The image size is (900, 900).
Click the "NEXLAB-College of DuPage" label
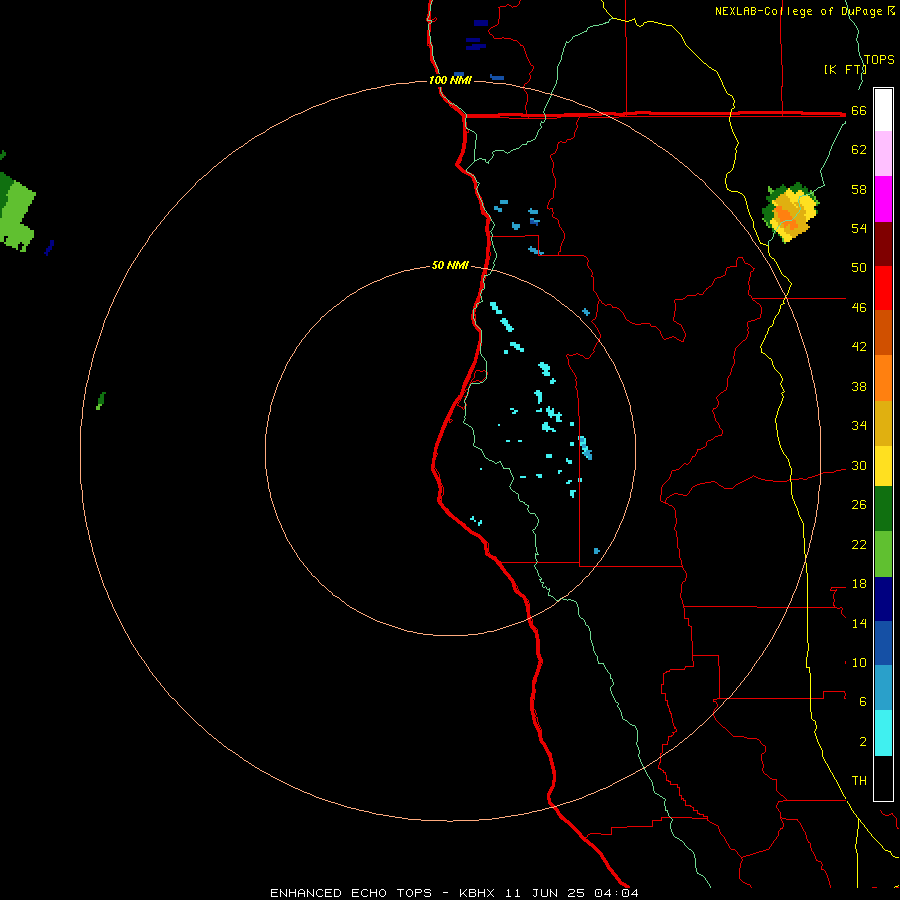point(798,11)
